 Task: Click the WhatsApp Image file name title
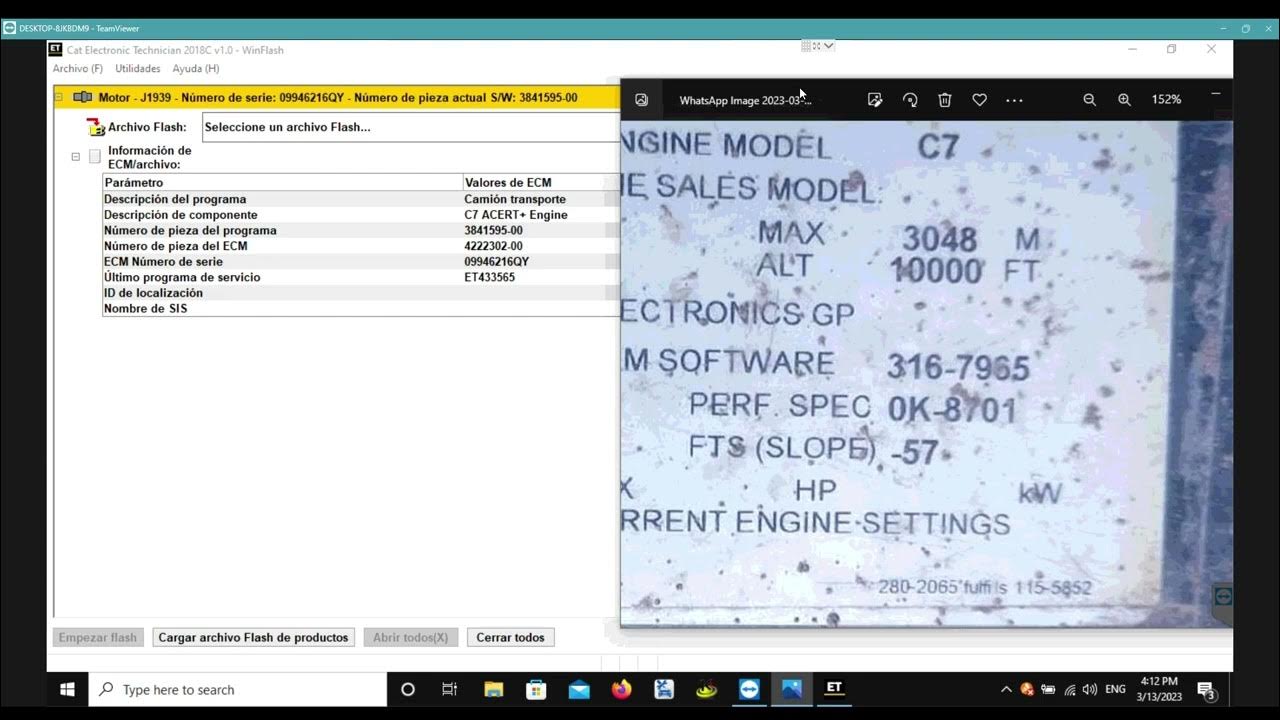(x=745, y=100)
